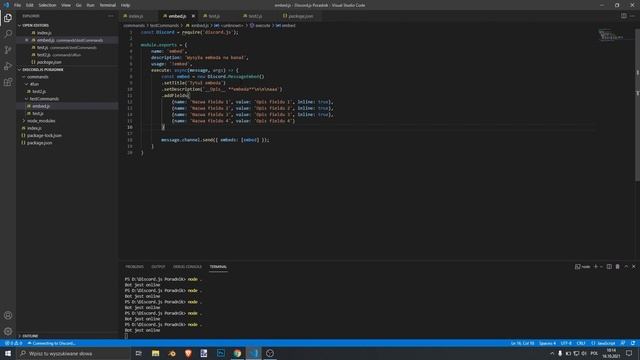Click the split editor icon
This screenshot has width=640, height=360.
coord(623,16)
